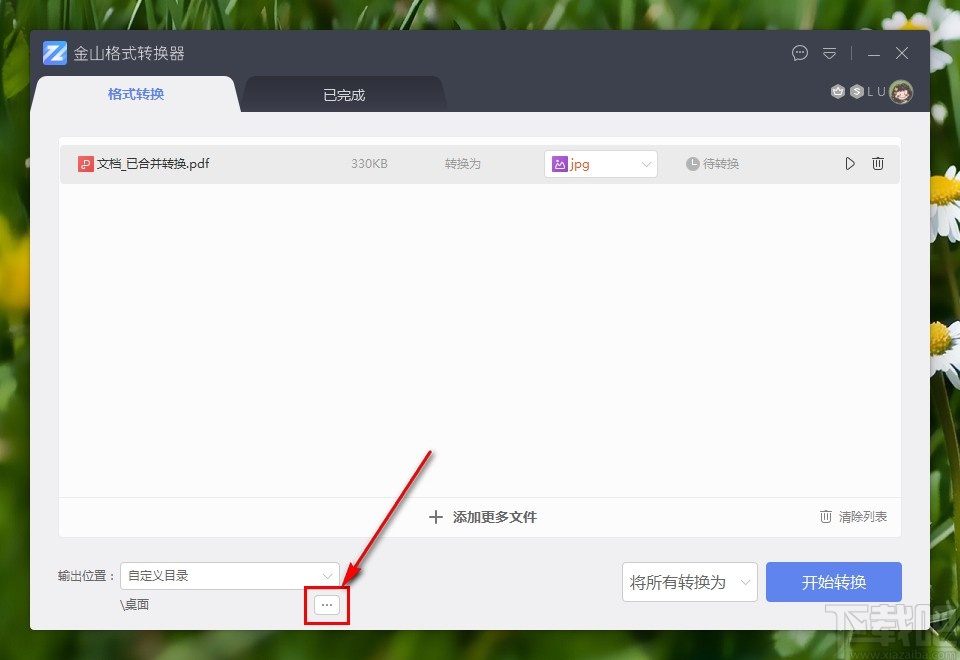Expand the 自定义目录 output location dropdown
Screen dimensions: 960x660
pyautogui.click(x=327, y=575)
